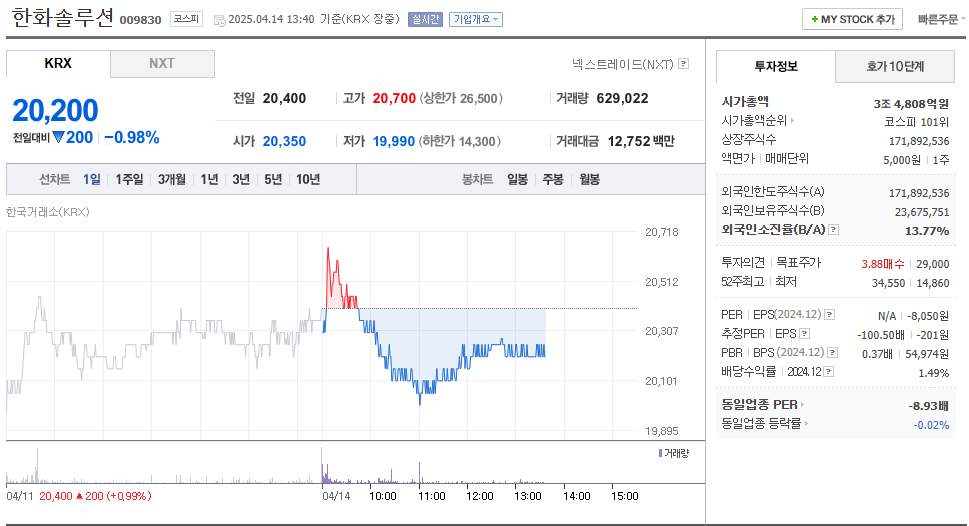Click the 전일 value 20,400
The height and width of the screenshot is (526, 969).
tap(284, 98)
